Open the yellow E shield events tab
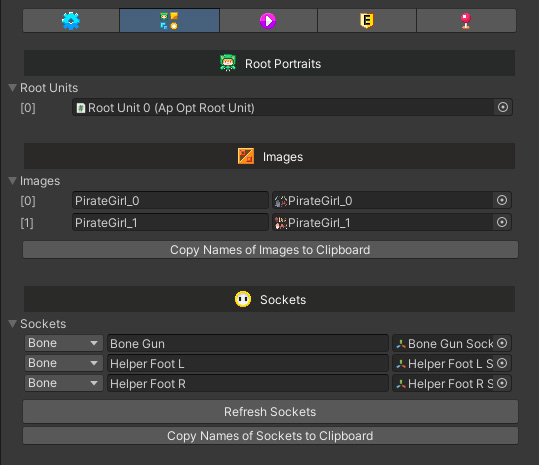 click(367, 21)
